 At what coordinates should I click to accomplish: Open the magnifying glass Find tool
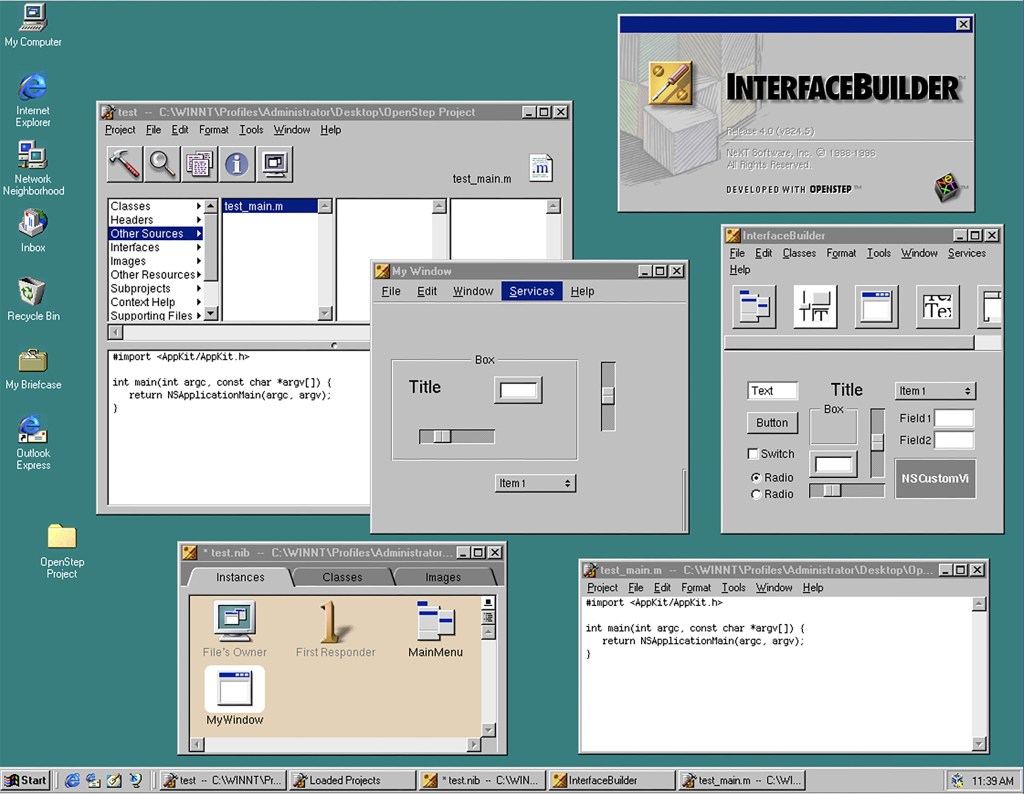pos(162,163)
